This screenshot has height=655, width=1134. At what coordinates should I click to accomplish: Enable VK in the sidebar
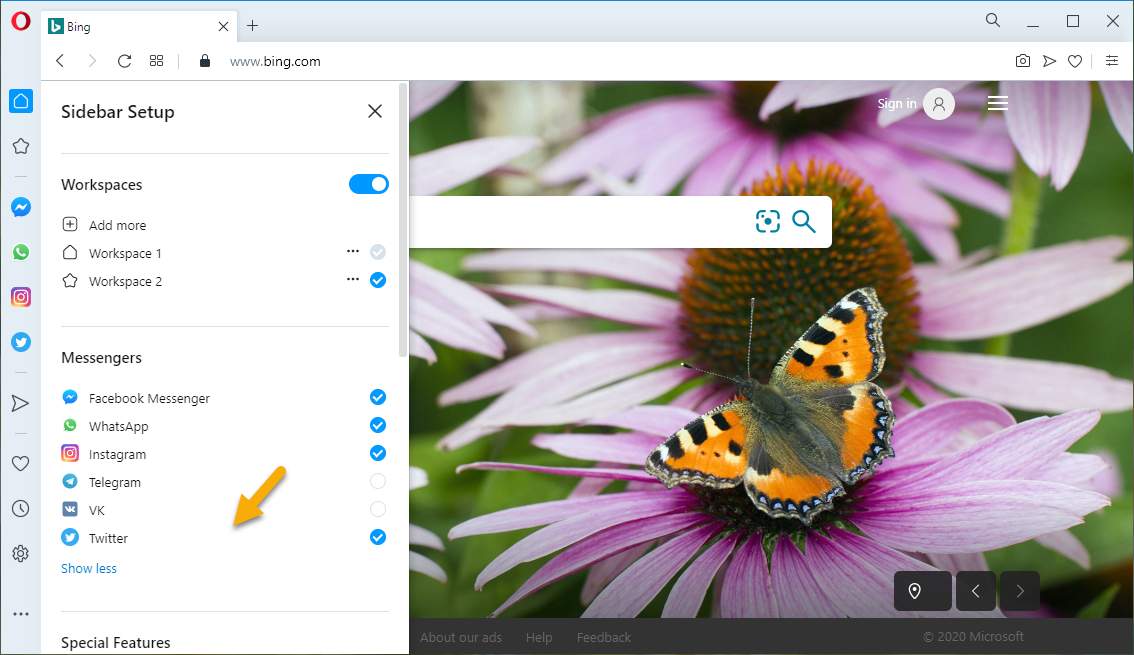click(x=378, y=509)
